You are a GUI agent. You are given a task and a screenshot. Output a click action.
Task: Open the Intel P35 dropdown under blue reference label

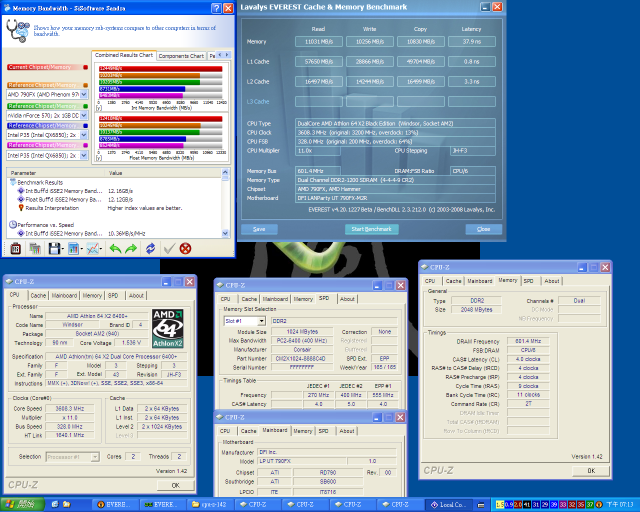pos(84,135)
